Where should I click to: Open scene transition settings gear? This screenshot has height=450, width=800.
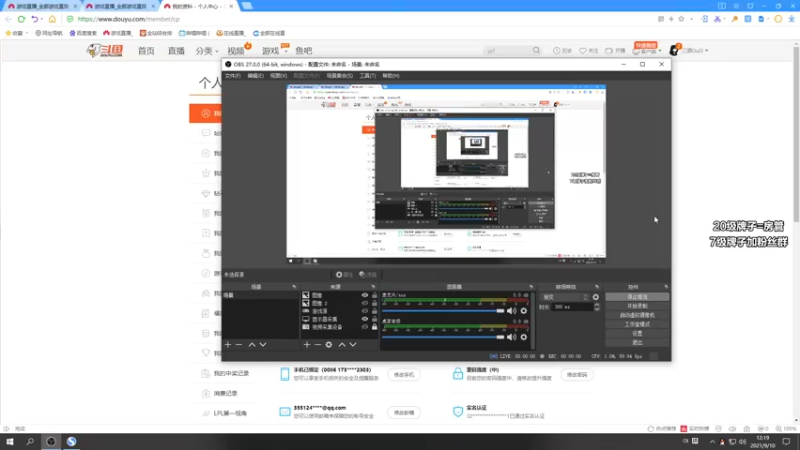coord(595,297)
